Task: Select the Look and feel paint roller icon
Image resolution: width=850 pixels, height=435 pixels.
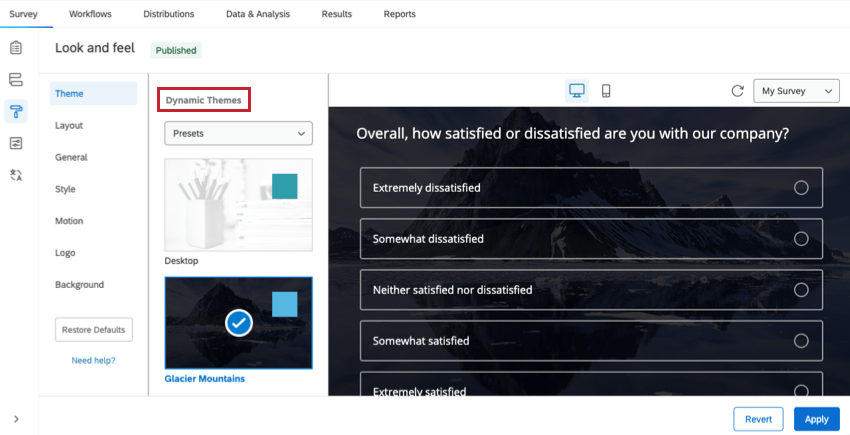Action: [x=16, y=112]
